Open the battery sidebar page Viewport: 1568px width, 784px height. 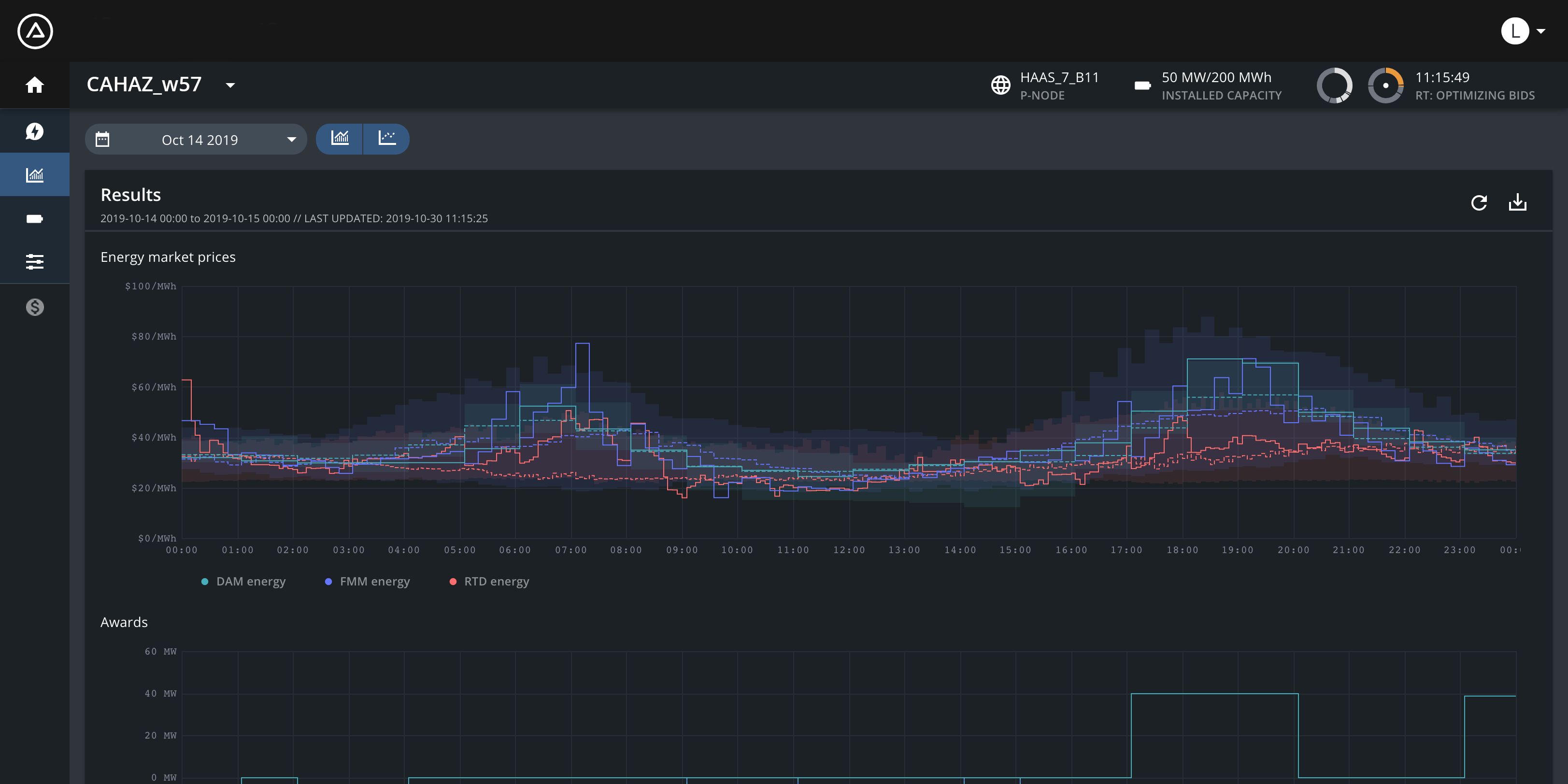click(x=35, y=219)
